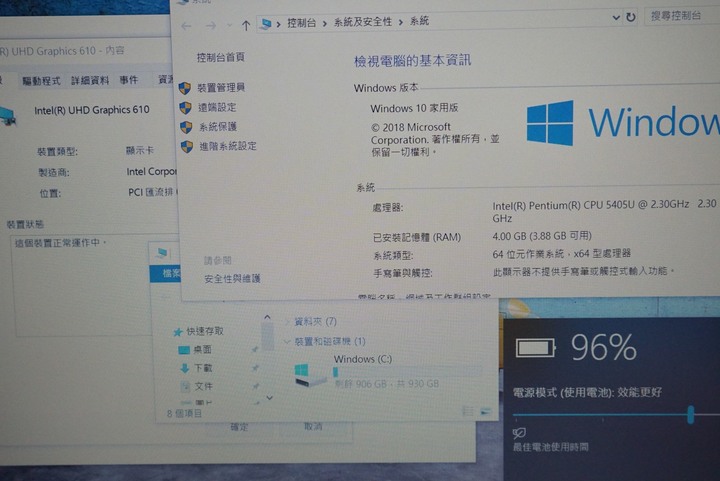Click the Windows (C:) capacity bar

coord(407,372)
